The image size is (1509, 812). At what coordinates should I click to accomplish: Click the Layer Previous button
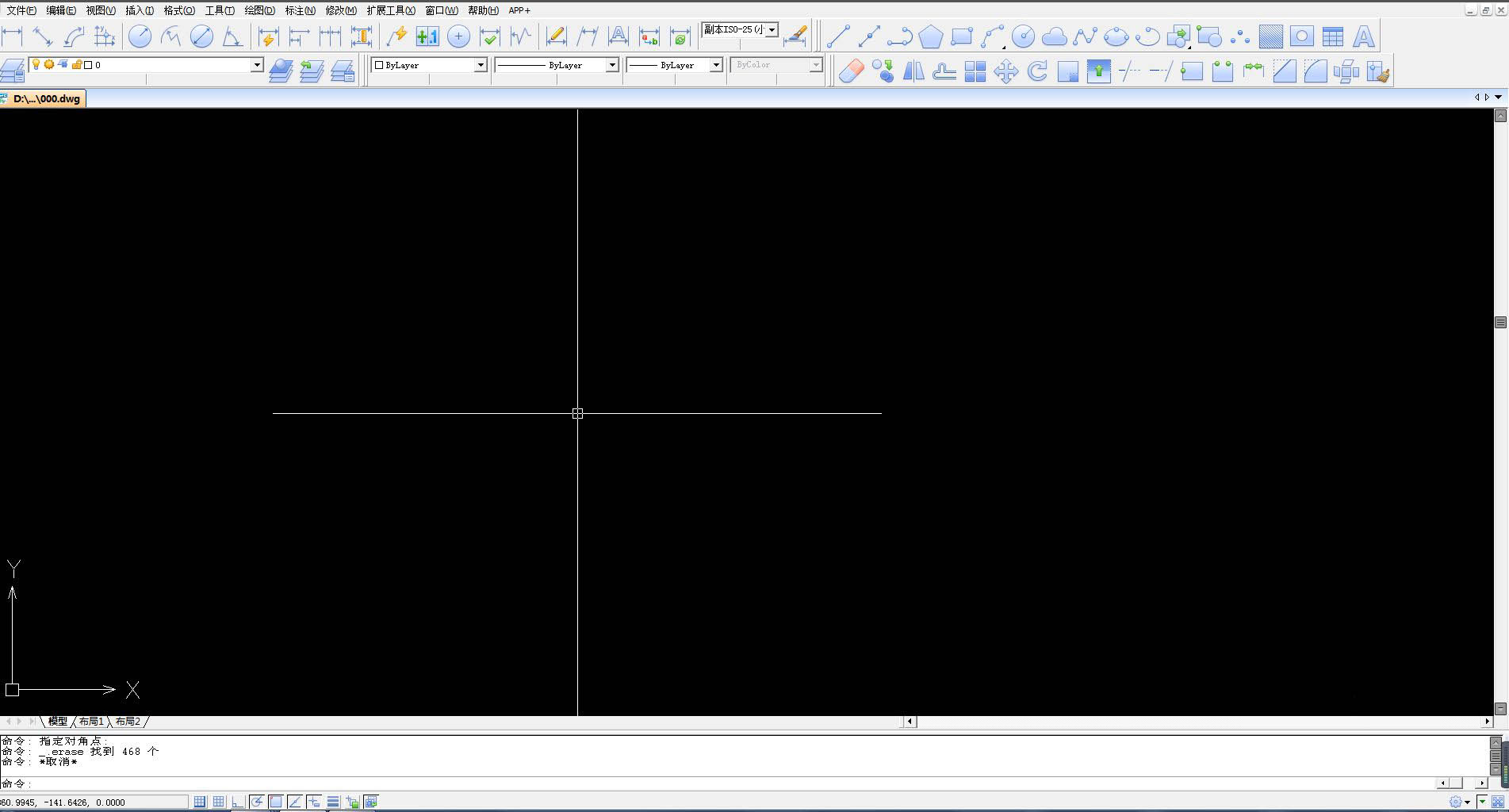[312, 71]
